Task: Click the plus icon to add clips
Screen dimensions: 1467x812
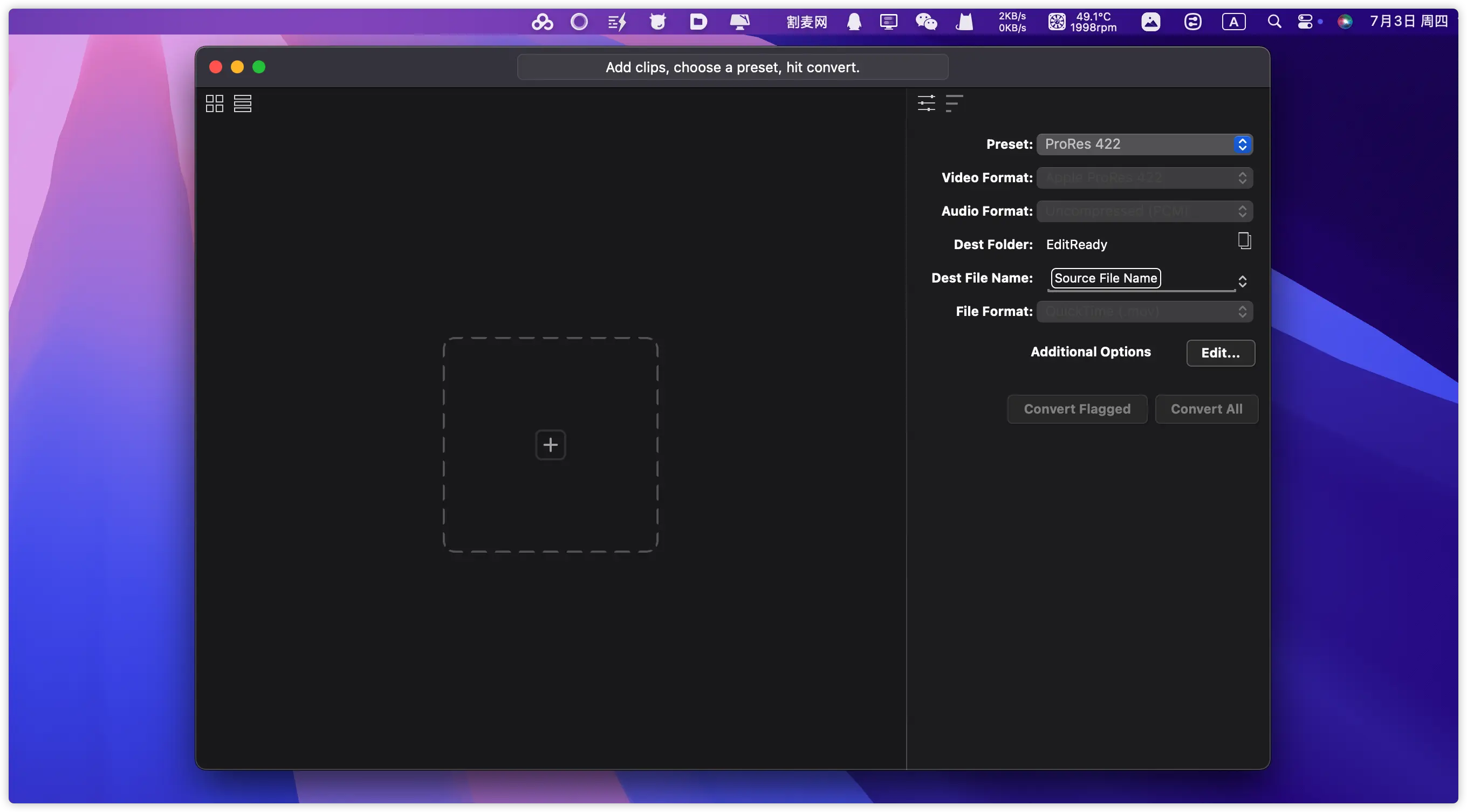Action: 550,445
